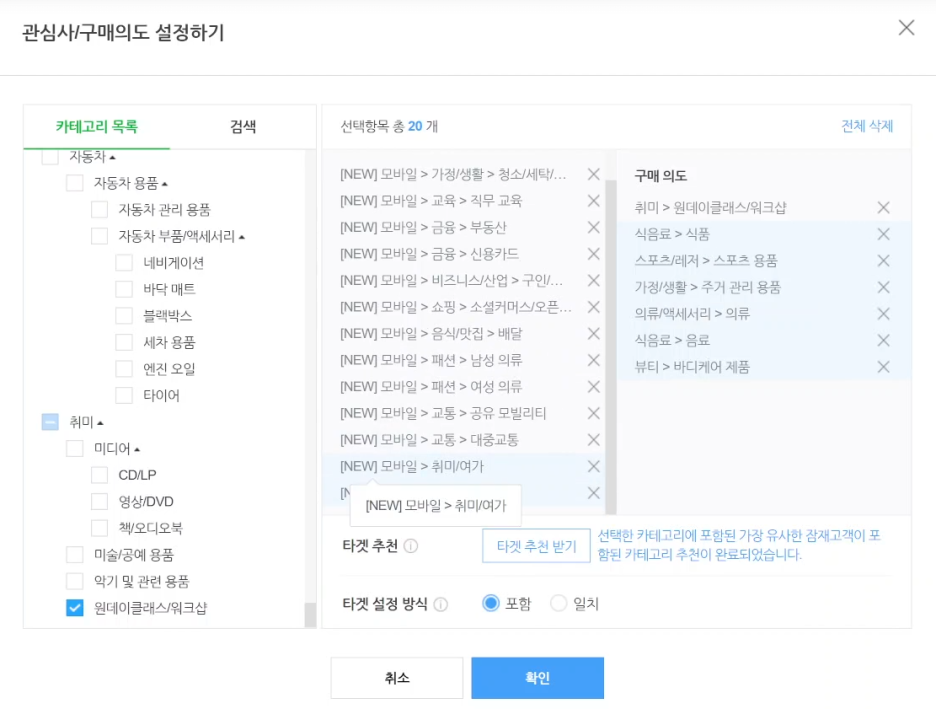Viewport: 936px width, 709px height.
Task: Check the CD/LP checkbox
Action: (x=99, y=475)
